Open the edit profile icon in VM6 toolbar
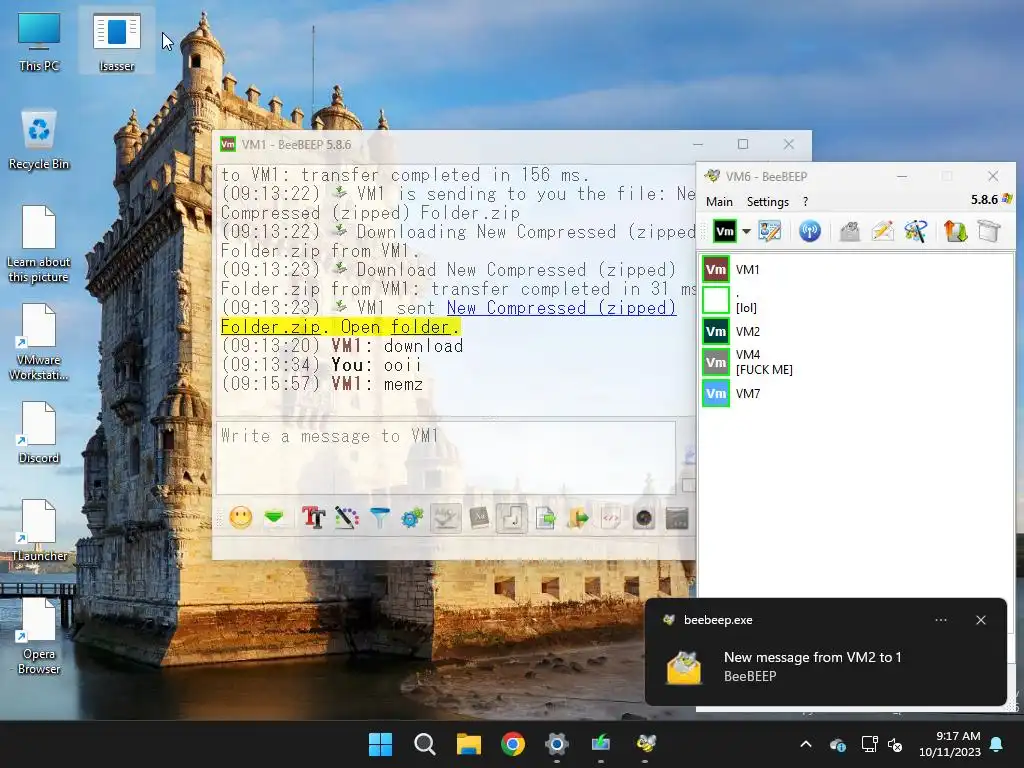 point(769,231)
